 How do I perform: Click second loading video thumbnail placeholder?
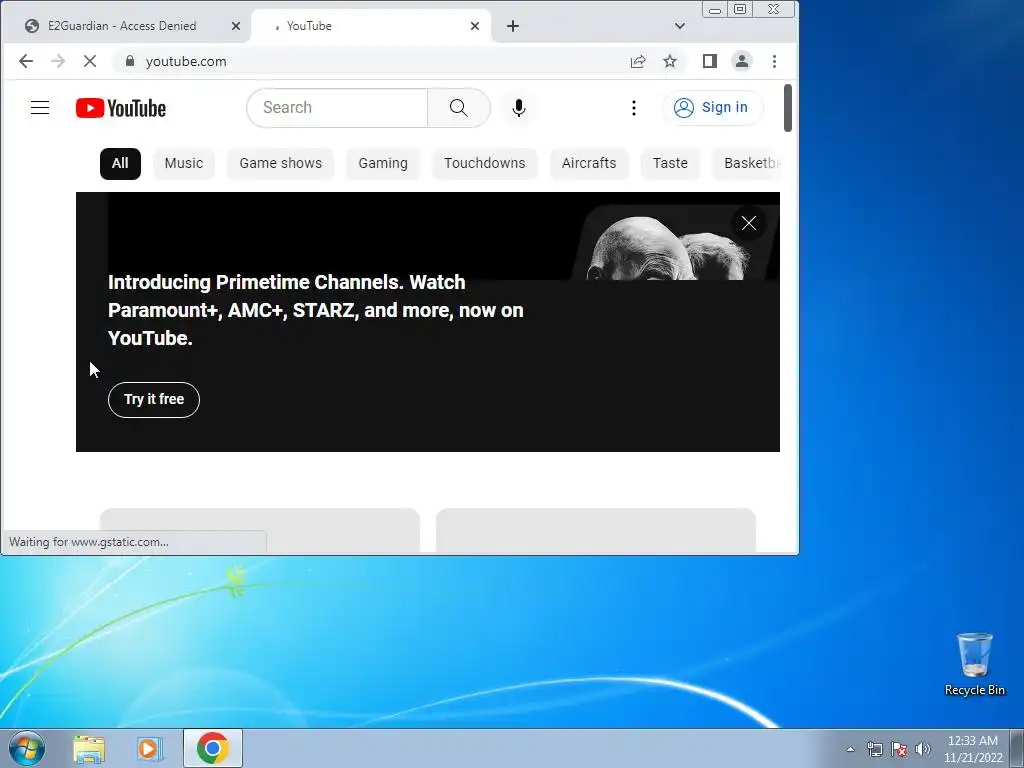[596, 530]
